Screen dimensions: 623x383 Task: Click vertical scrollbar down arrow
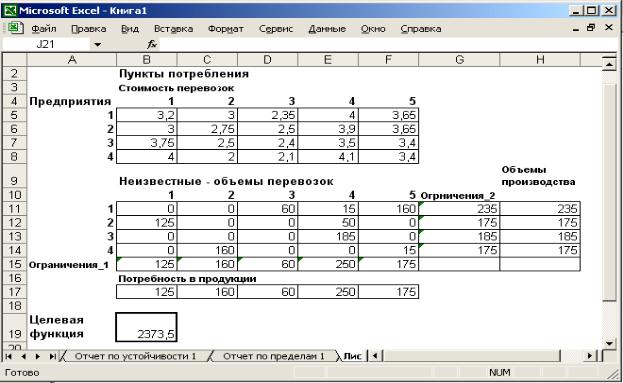[x=609, y=343]
